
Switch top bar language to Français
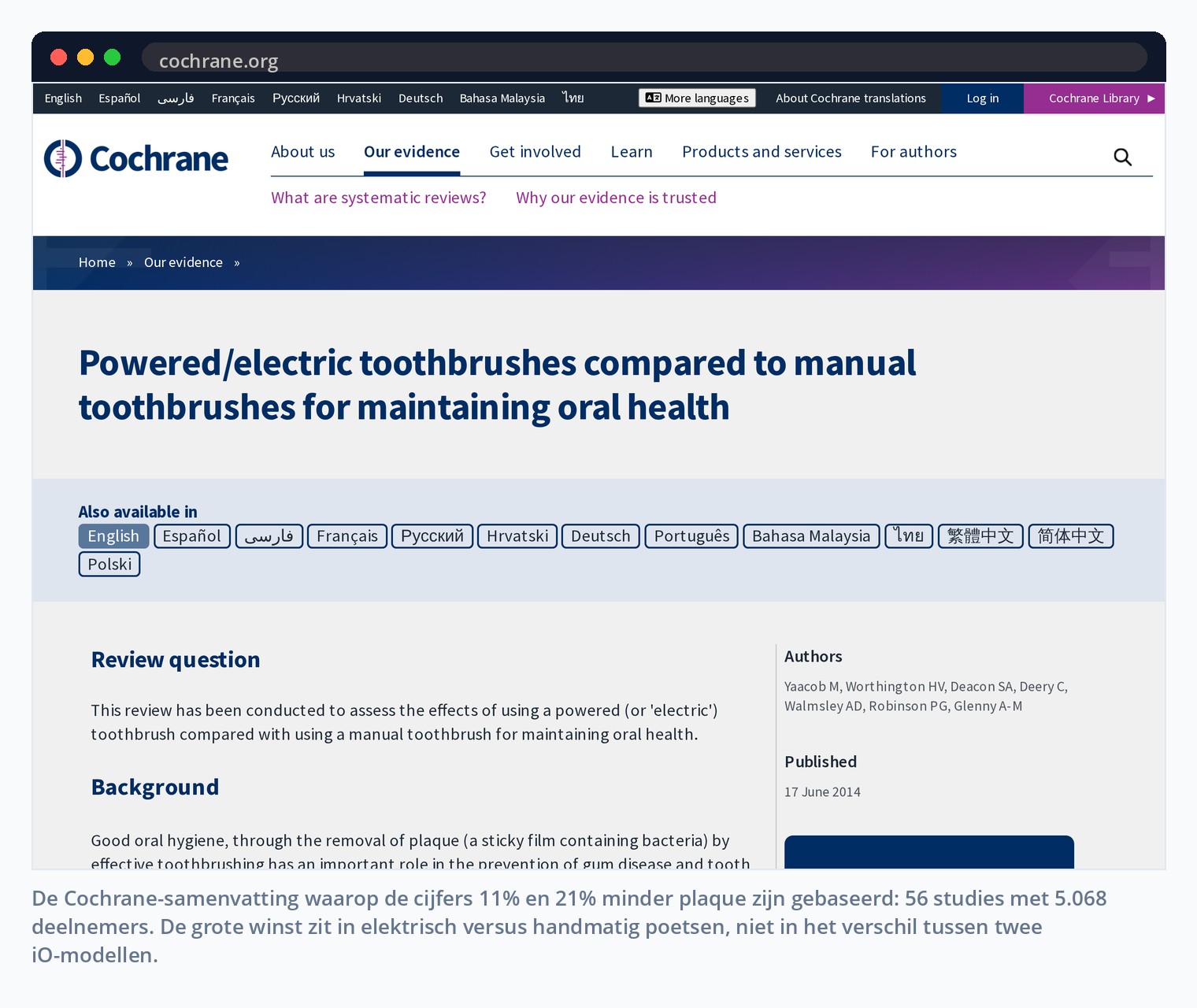[233, 98]
